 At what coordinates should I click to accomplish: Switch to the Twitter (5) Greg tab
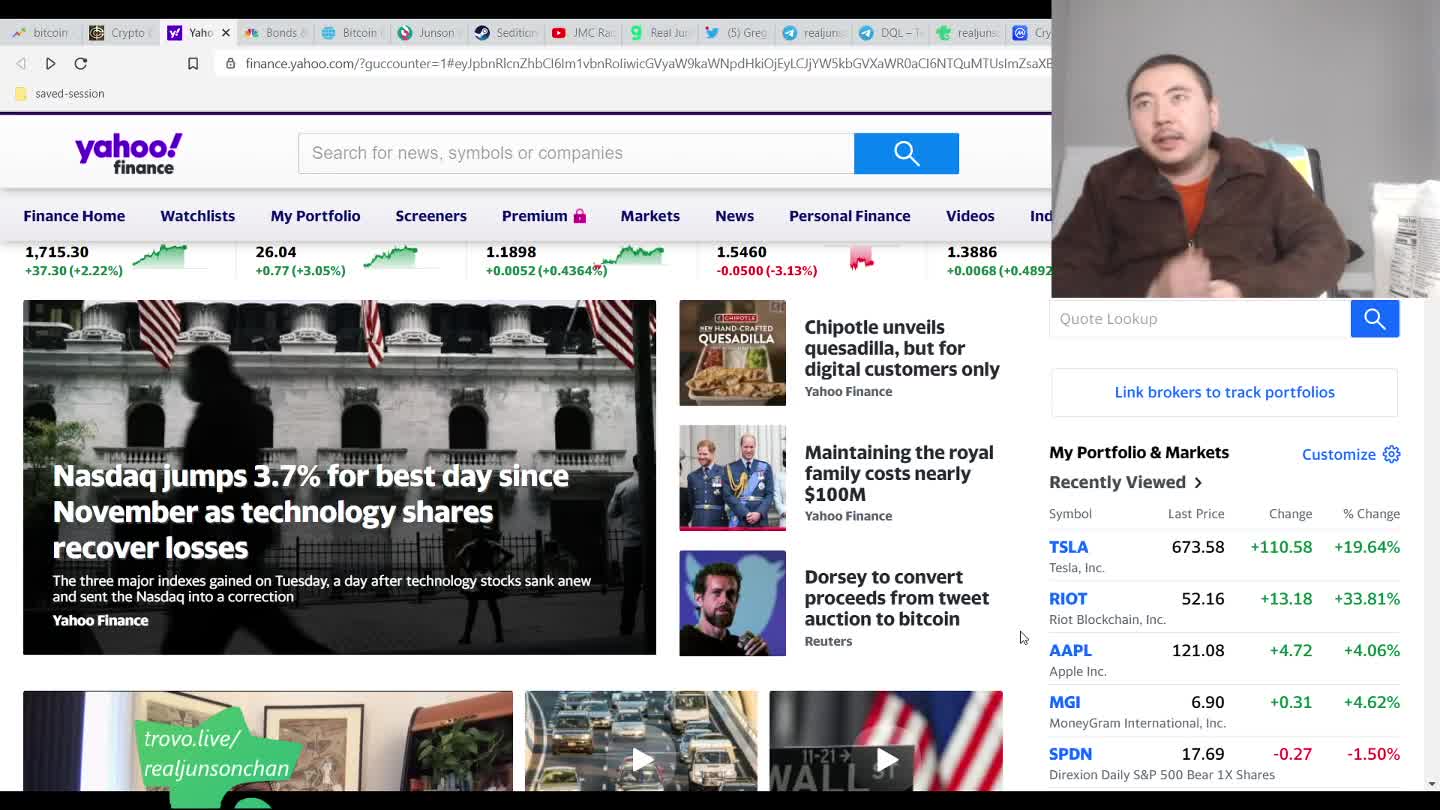point(738,33)
